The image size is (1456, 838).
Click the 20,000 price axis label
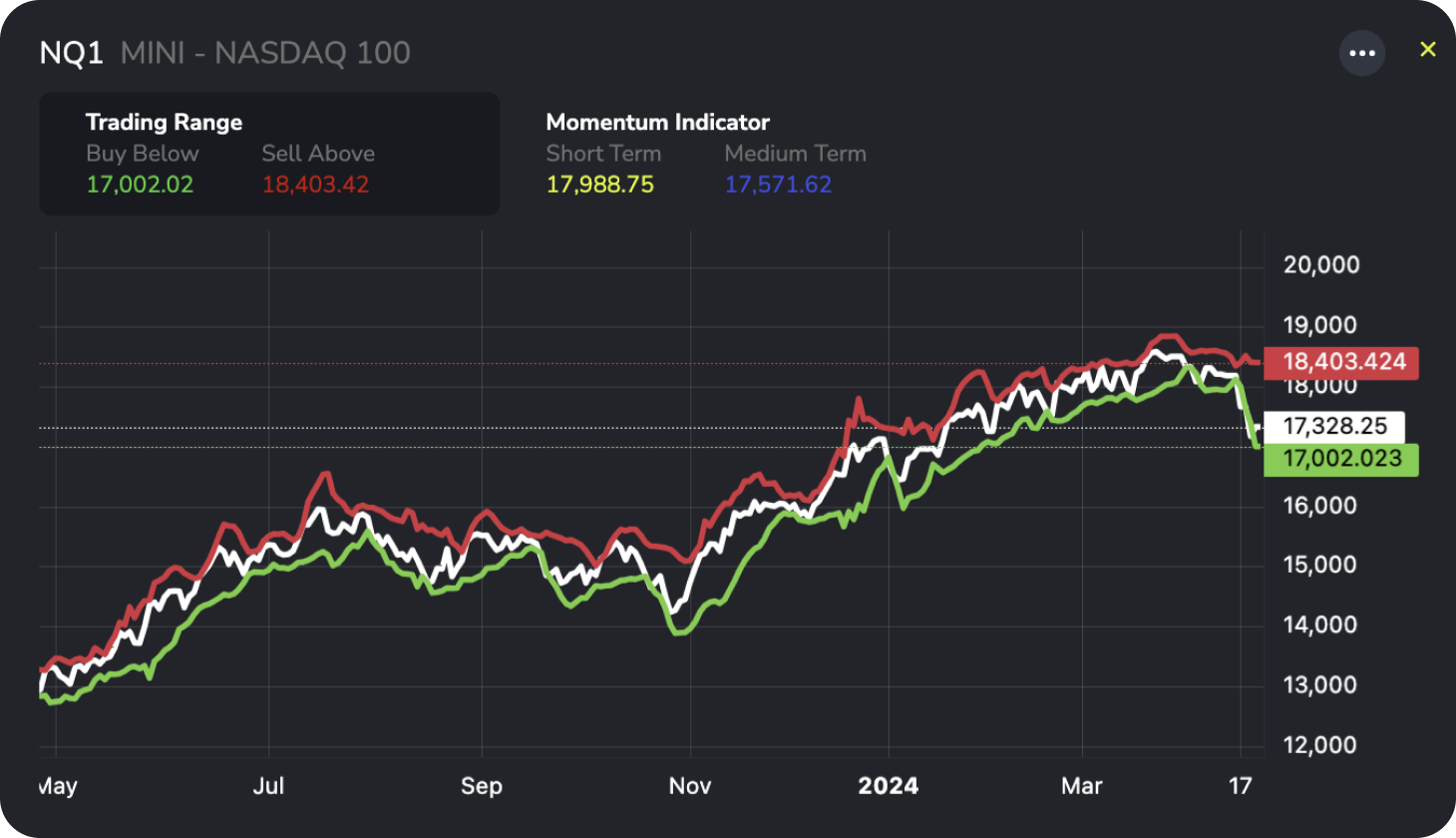pyautogui.click(x=1321, y=265)
